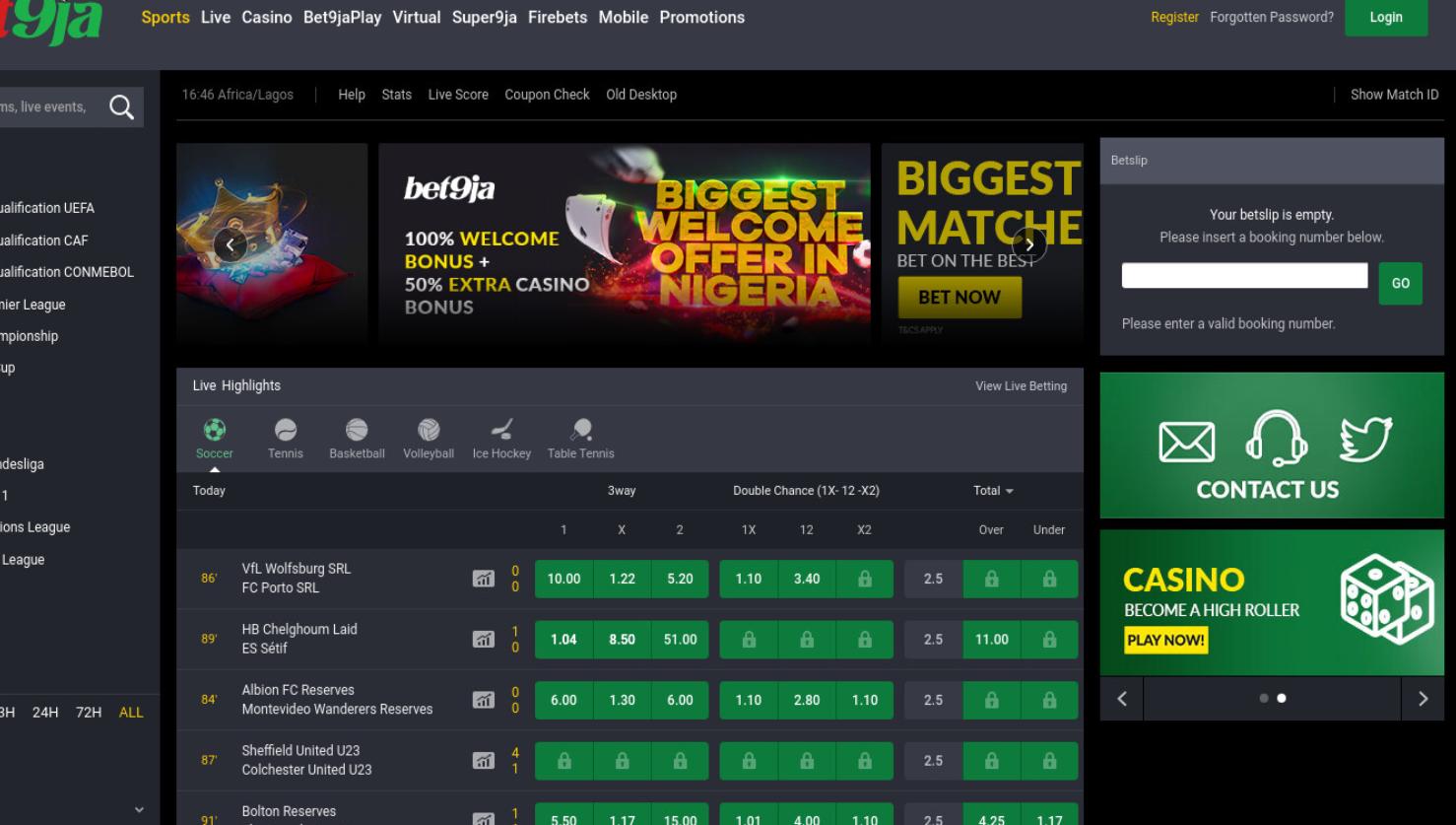Image resolution: width=1456 pixels, height=825 pixels.
Task: Click Forgotten Password link
Action: click(1272, 18)
